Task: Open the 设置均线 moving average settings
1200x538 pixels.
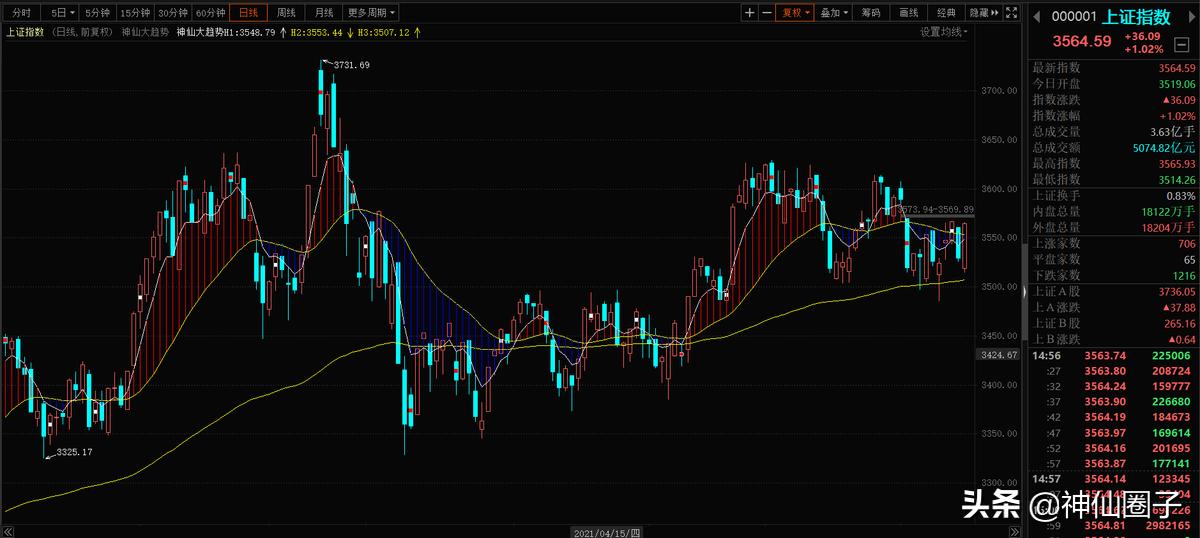Action: point(944,32)
